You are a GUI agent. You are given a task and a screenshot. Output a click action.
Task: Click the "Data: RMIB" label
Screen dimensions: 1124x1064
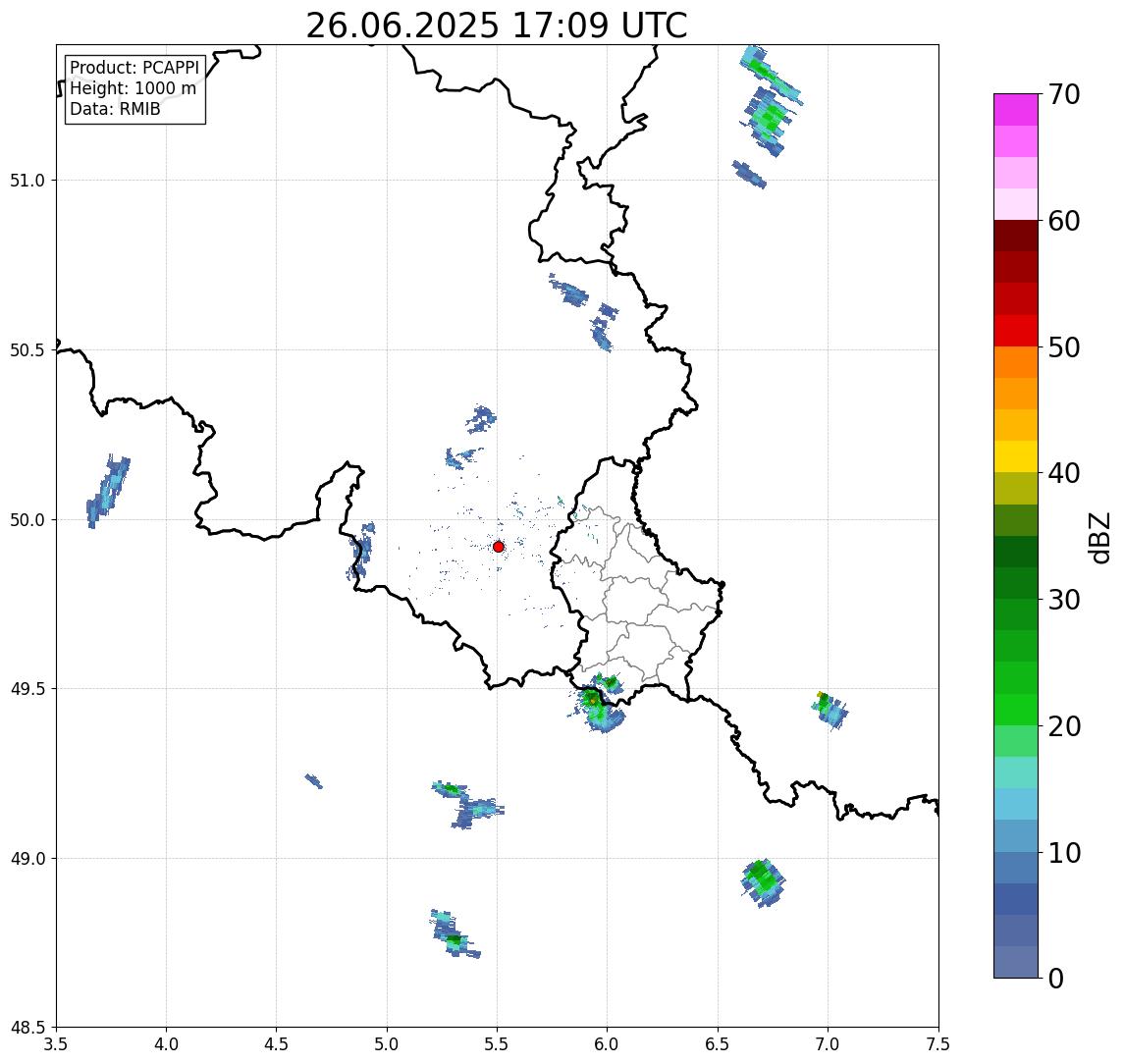tap(116, 109)
